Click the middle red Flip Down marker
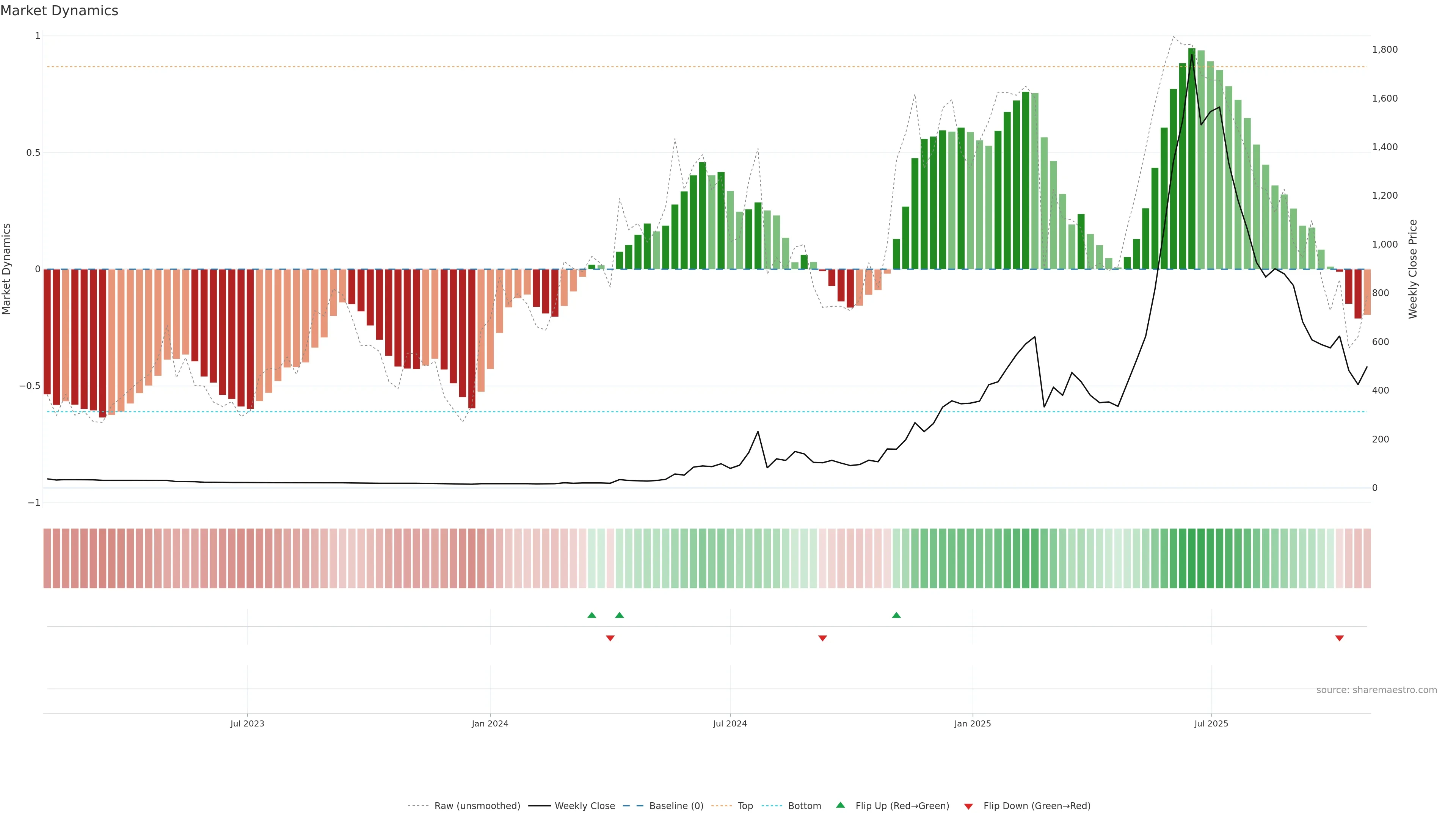 coord(822,638)
